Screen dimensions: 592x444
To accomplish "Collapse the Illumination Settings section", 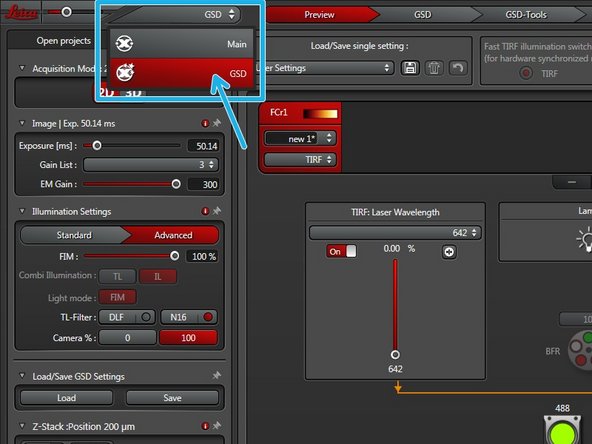I will coord(22,211).
